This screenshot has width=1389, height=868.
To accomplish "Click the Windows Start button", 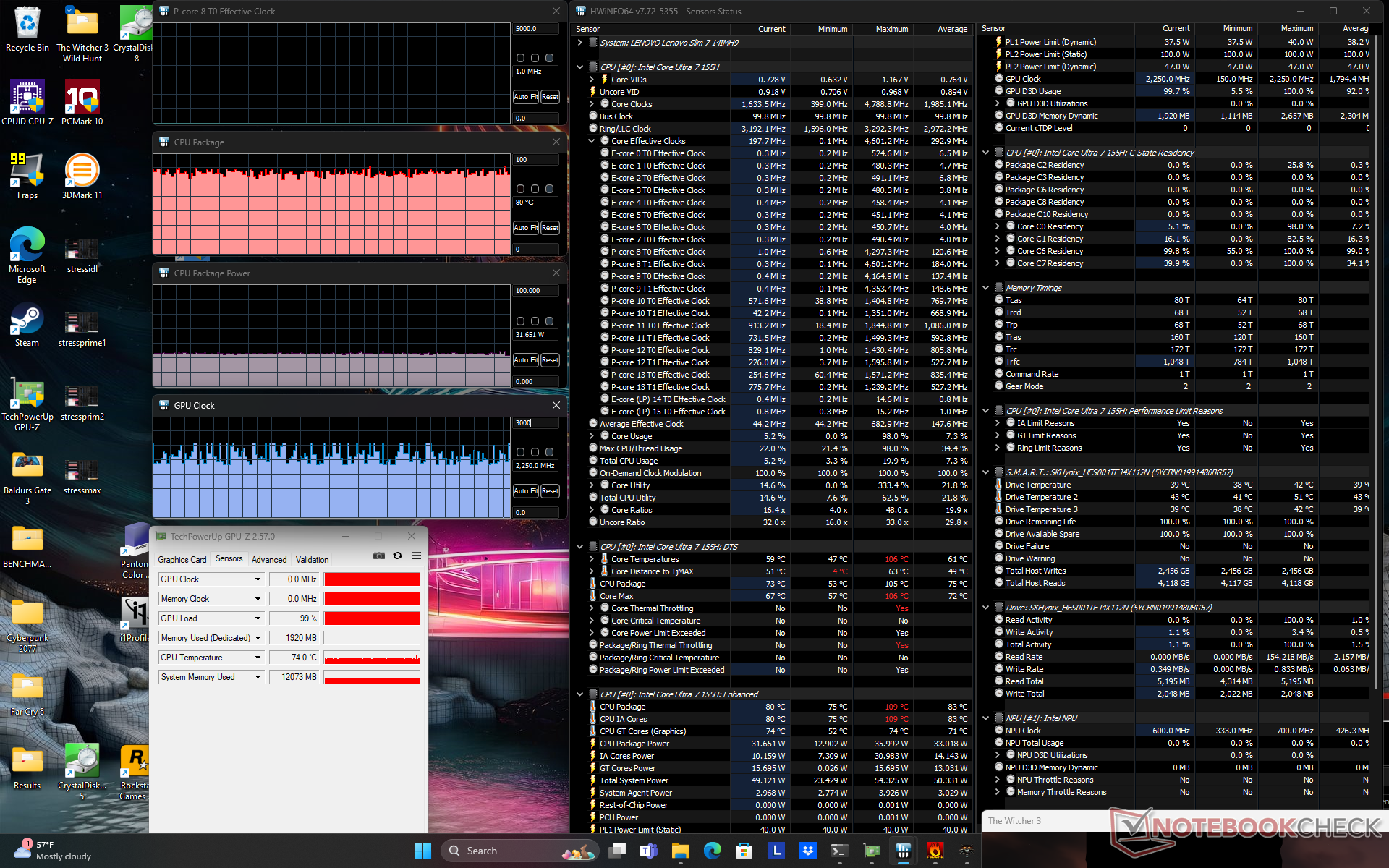I will [x=422, y=851].
